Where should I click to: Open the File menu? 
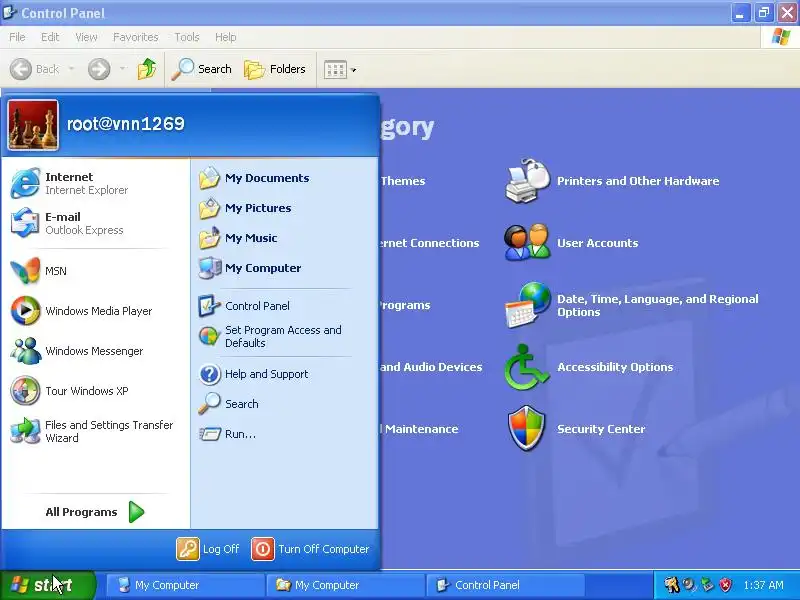point(17,37)
